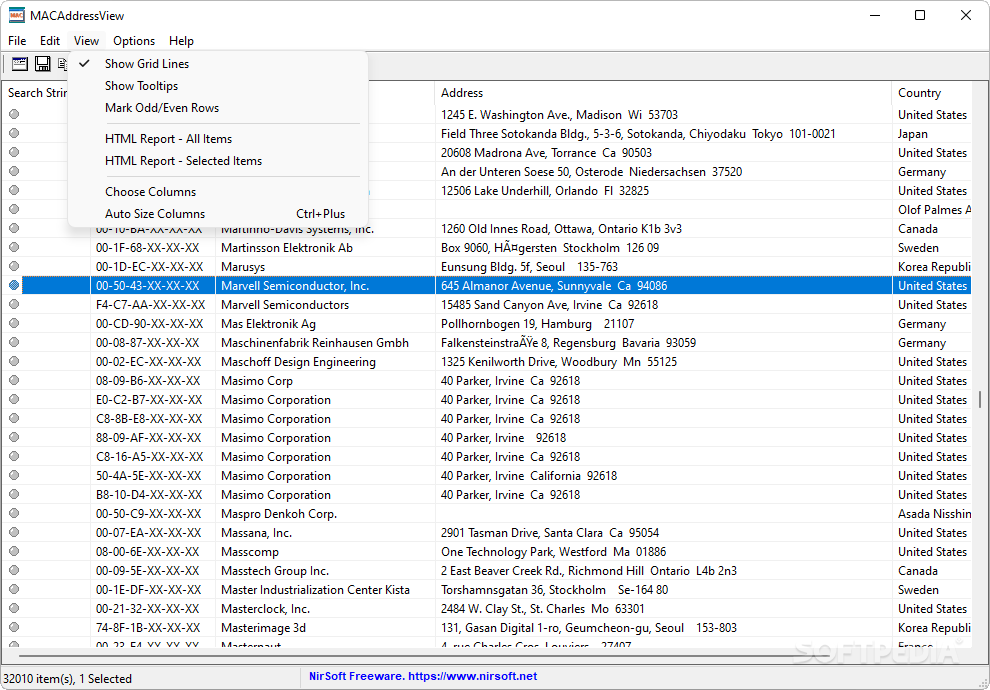Enable the Show Tooltips option

coord(218,86)
